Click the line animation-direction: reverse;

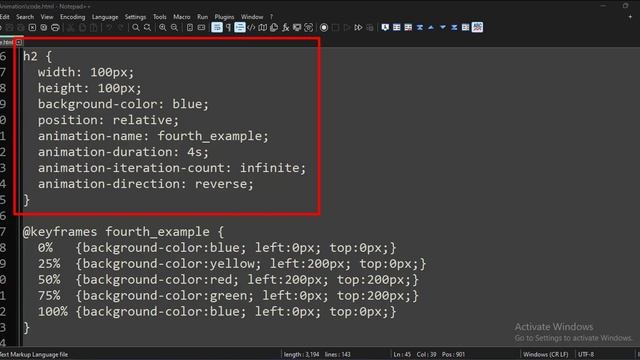tap(146, 184)
